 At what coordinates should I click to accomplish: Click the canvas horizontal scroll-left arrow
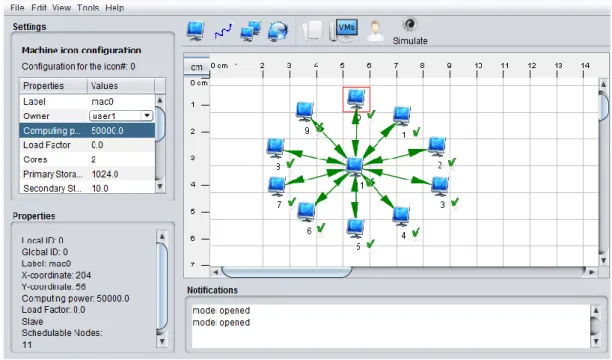[x=215, y=272]
